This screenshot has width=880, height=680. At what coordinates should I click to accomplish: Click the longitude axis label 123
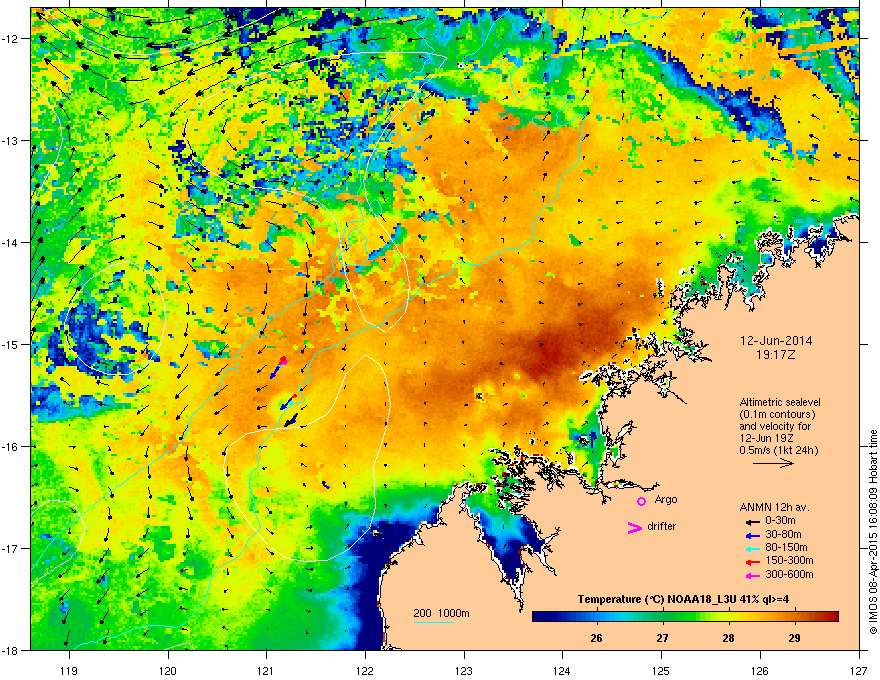coord(464,670)
